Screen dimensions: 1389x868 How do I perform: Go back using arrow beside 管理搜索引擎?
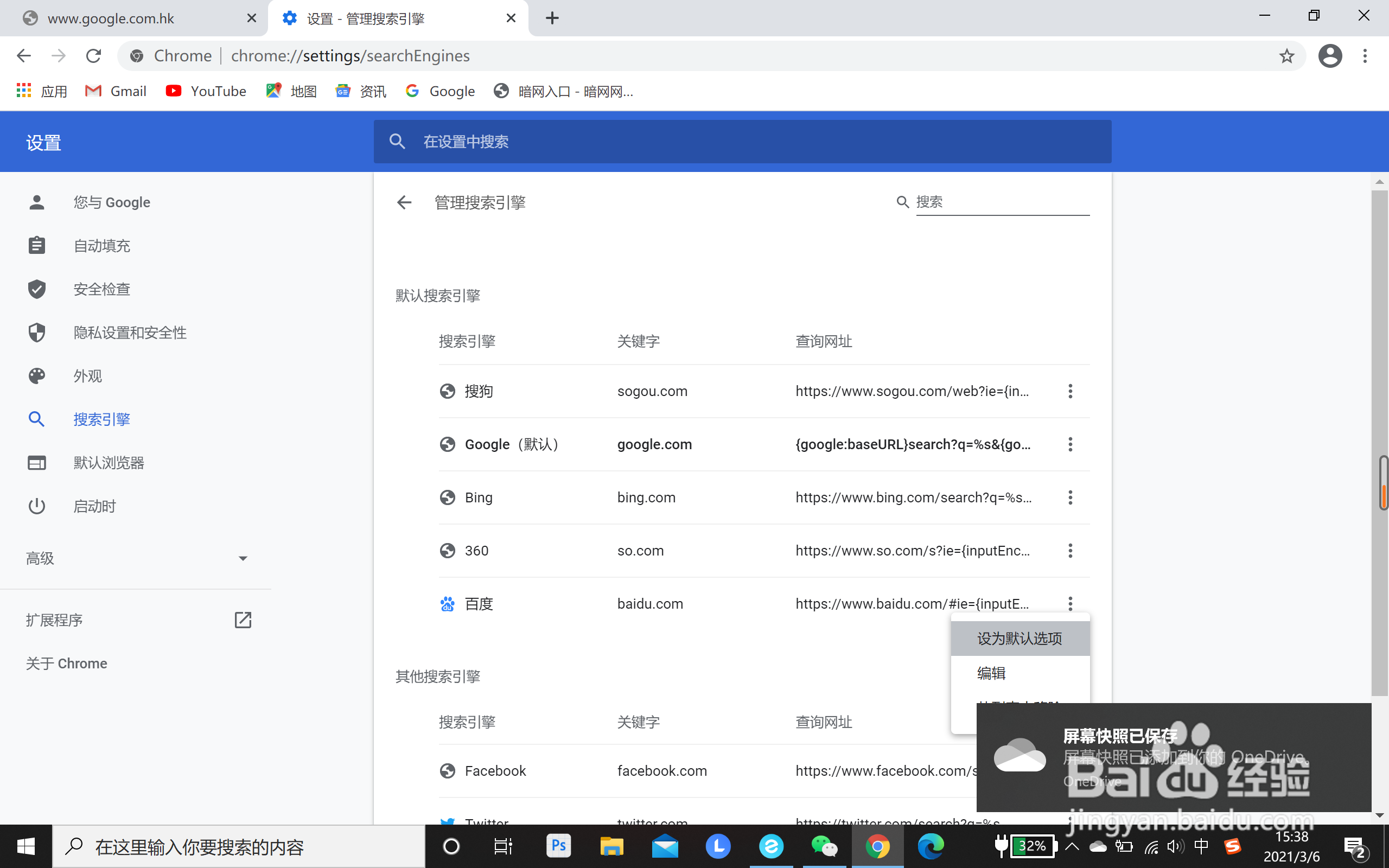pyautogui.click(x=404, y=202)
